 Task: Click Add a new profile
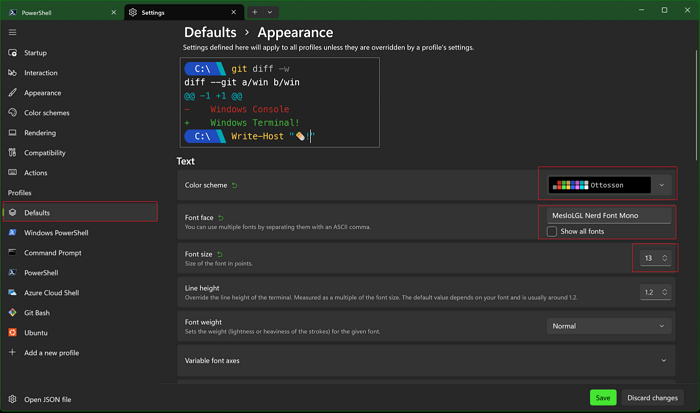pos(80,352)
